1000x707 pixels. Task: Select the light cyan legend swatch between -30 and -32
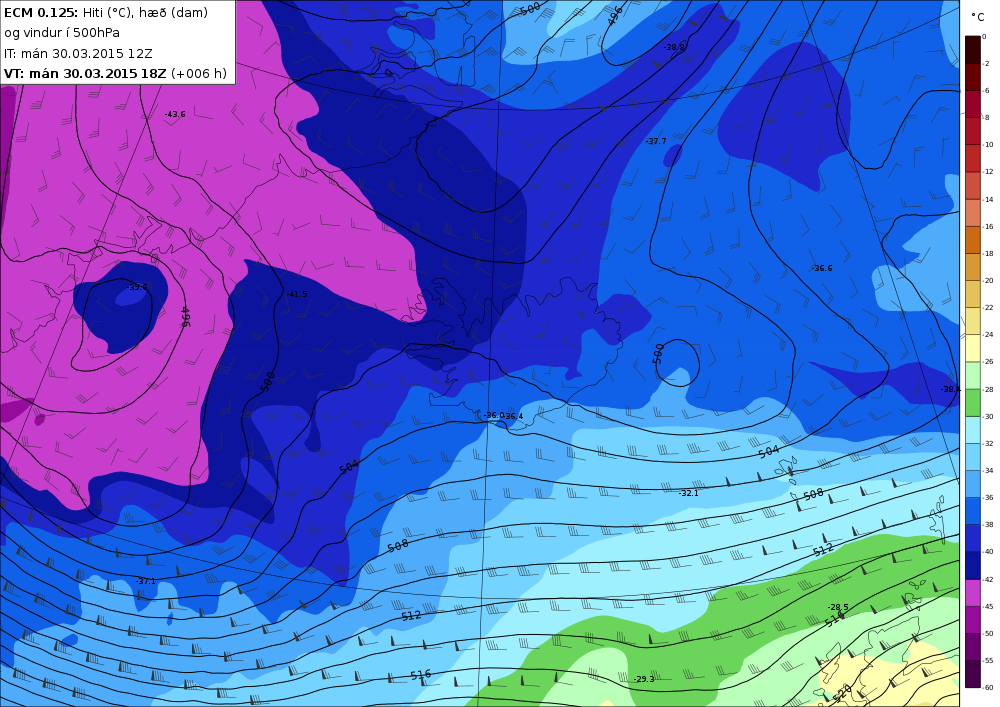point(973,430)
